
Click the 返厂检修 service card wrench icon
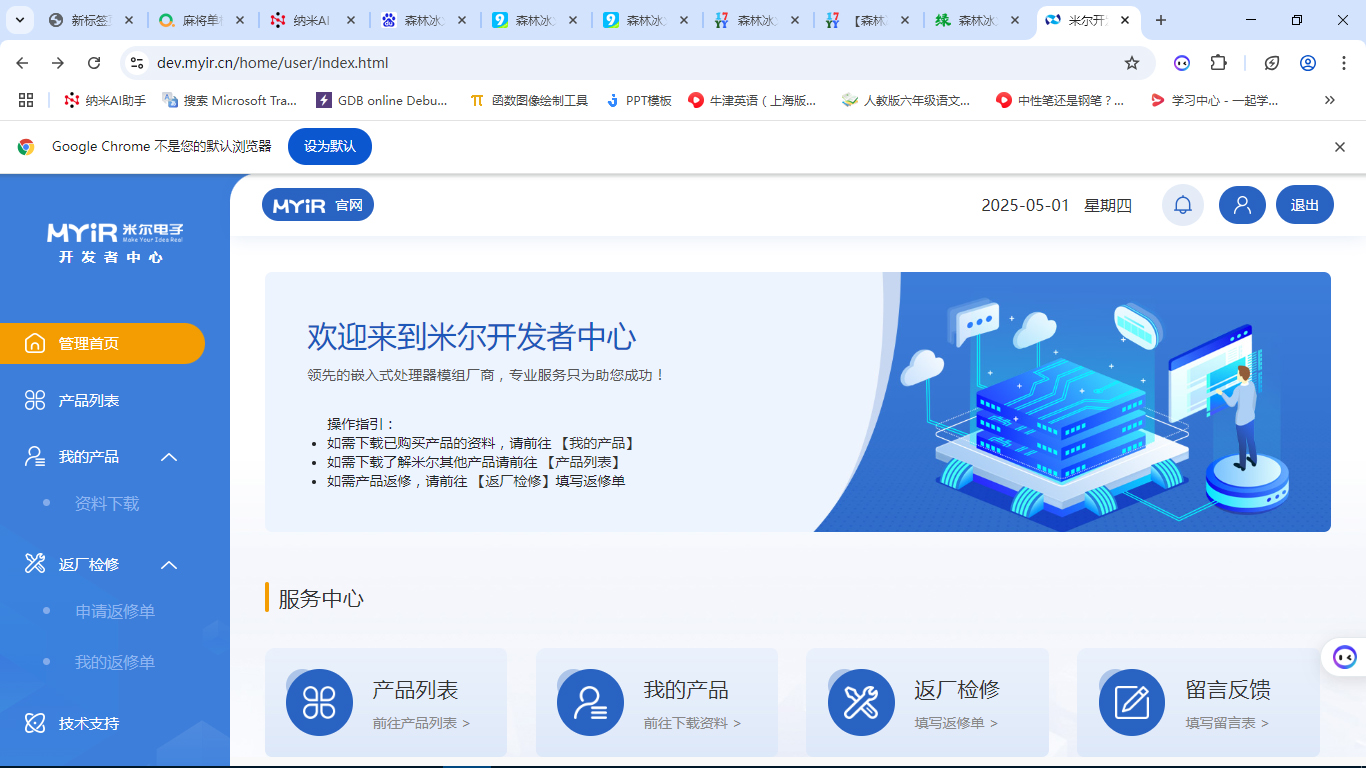(x=861, y=702)
